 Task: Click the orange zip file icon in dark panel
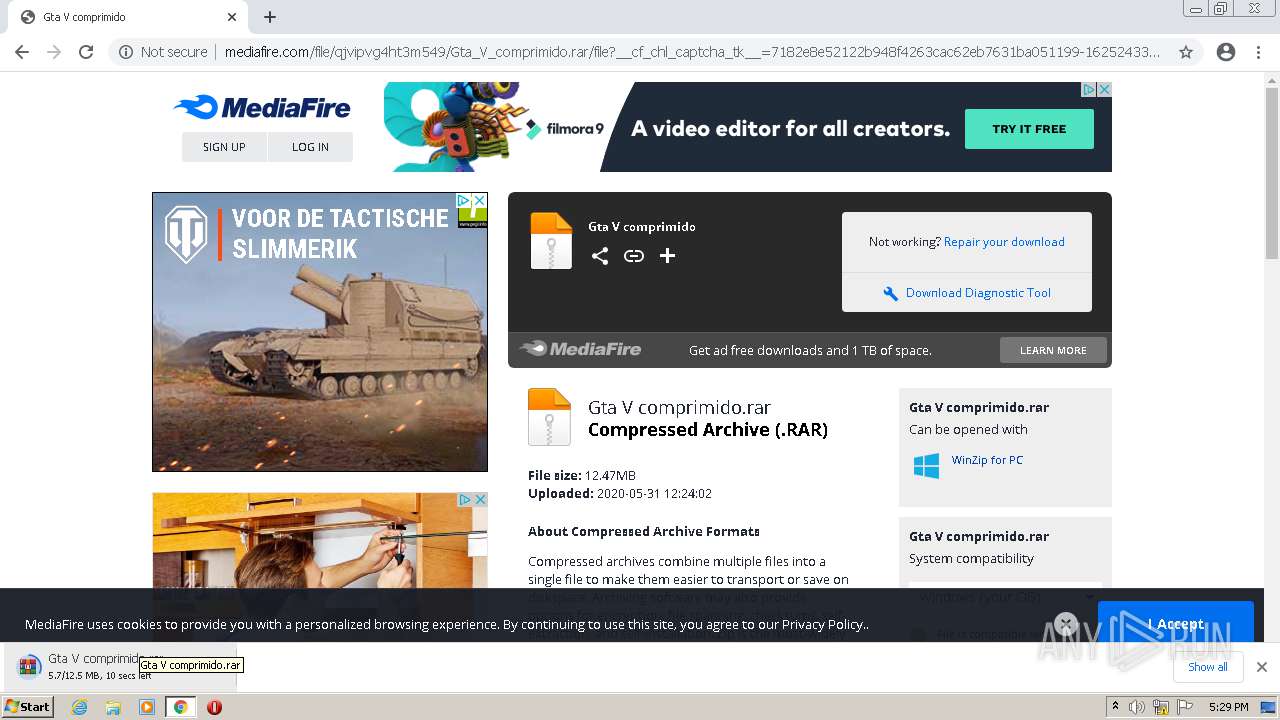pyautogui.click(x=551, y=241)
